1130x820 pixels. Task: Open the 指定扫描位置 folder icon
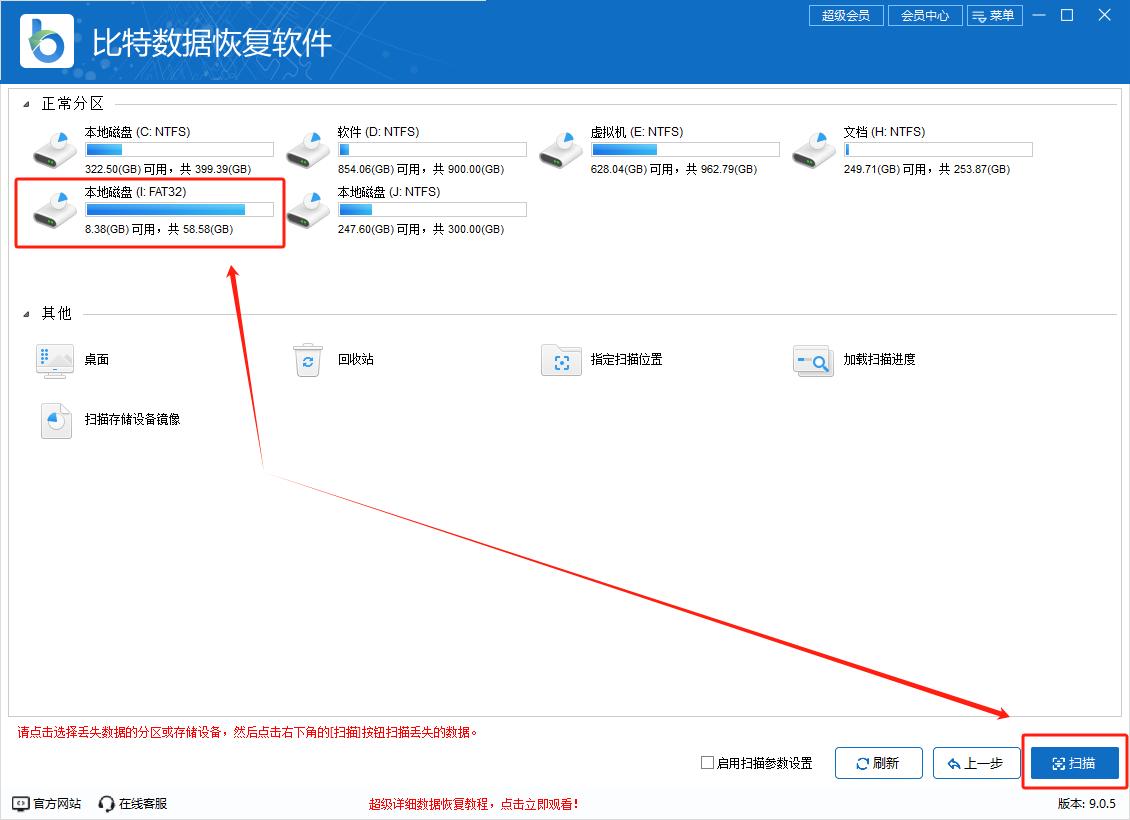561,360
